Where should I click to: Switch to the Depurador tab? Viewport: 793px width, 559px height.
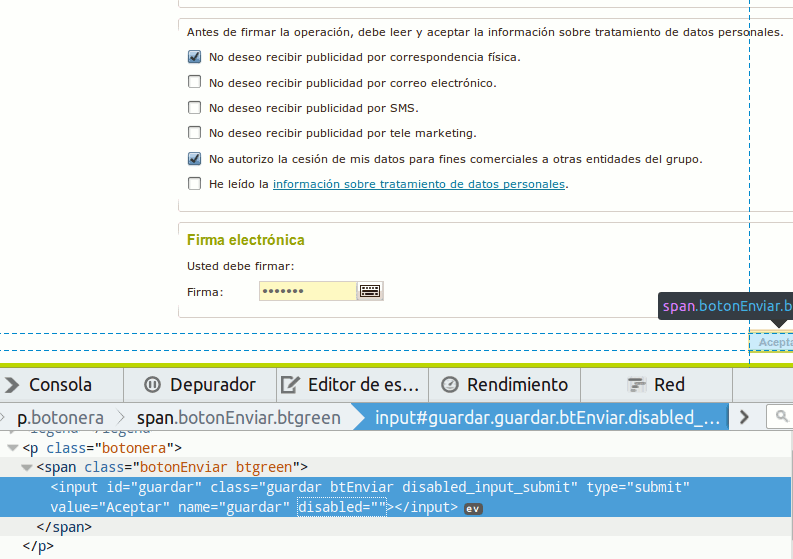tap(200, 385)
